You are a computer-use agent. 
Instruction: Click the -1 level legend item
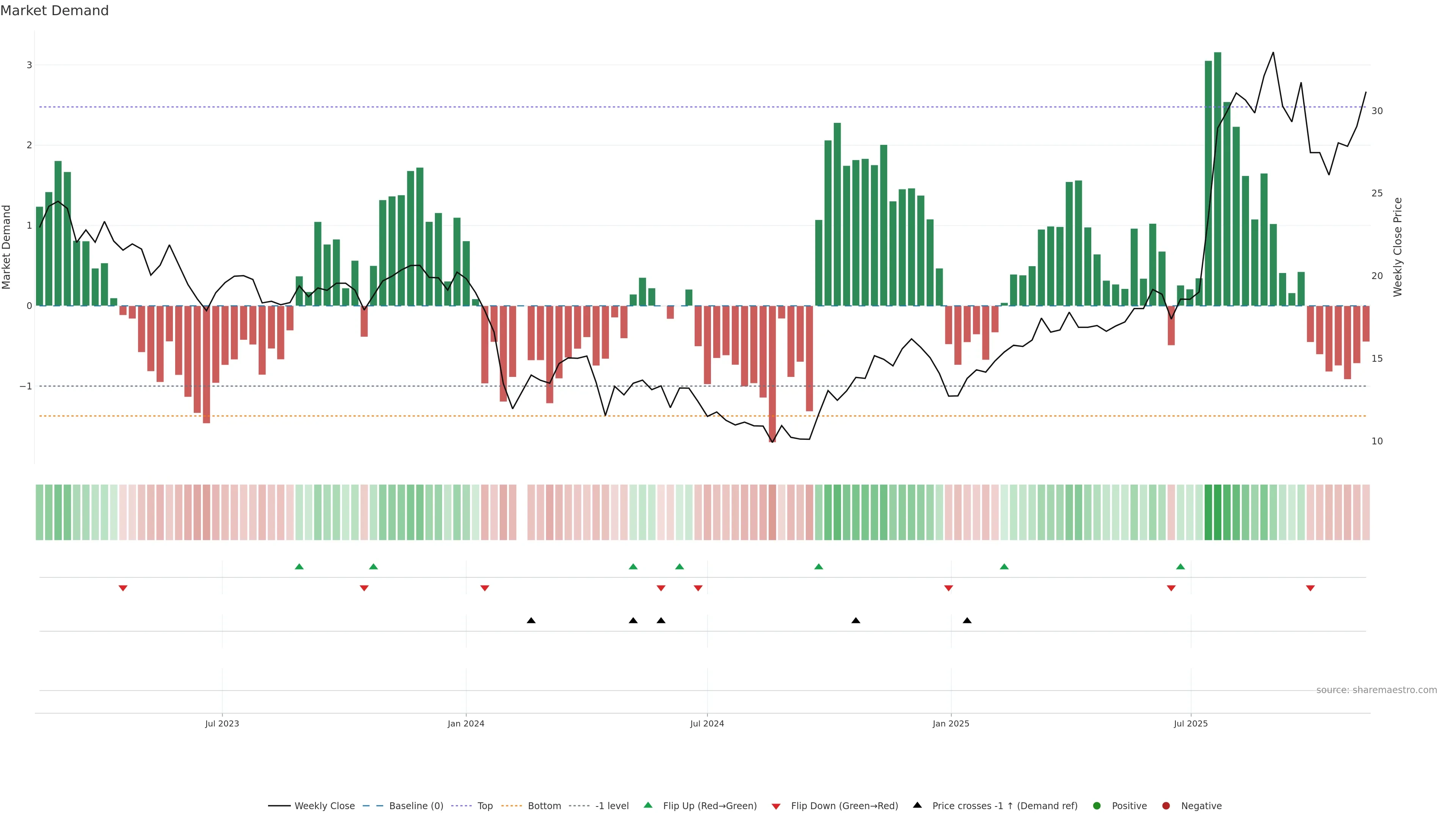[612, 805]
